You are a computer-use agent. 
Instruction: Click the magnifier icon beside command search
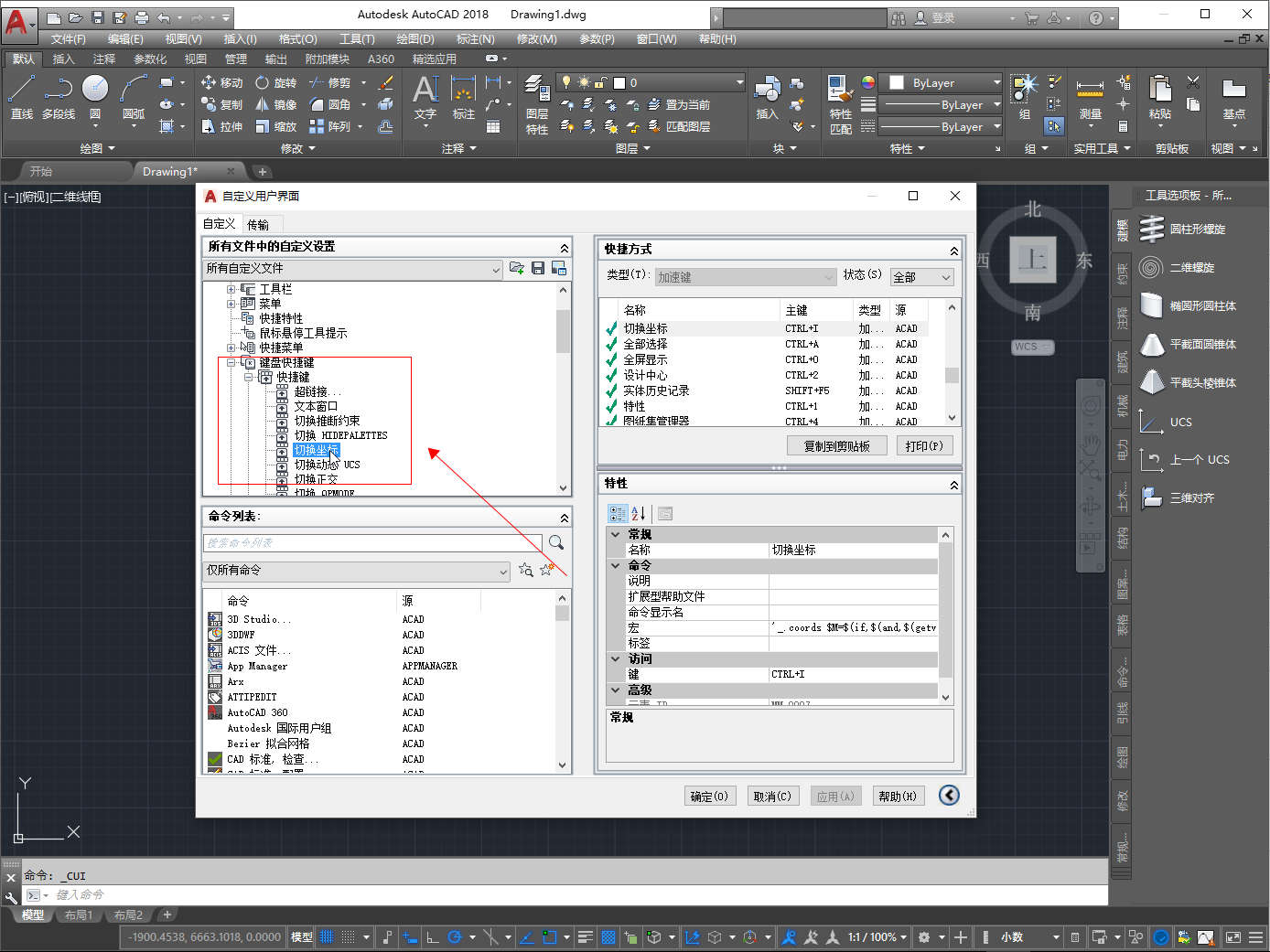(555, 543)
